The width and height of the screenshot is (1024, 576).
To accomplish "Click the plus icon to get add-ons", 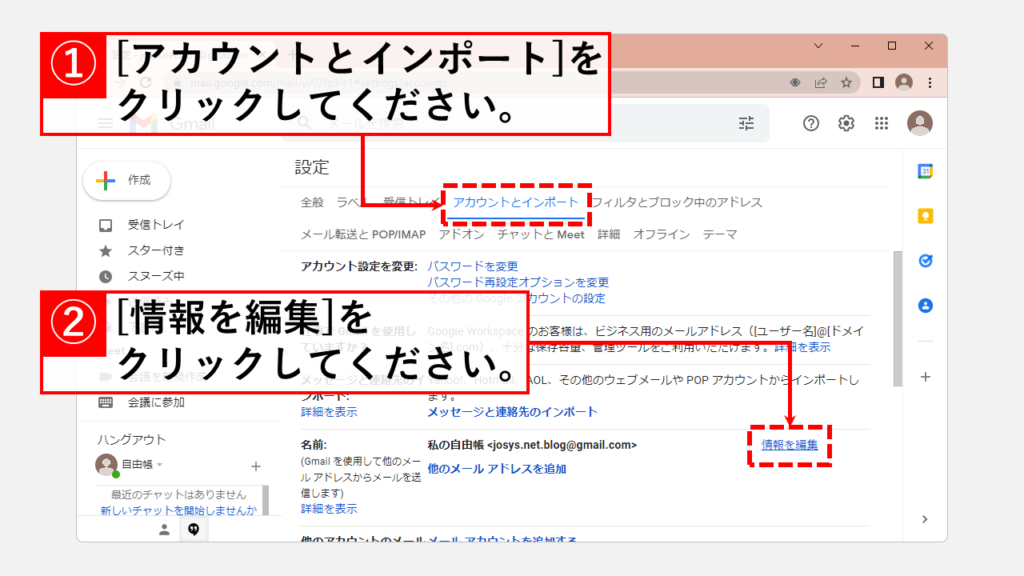I will coord(925,377).
